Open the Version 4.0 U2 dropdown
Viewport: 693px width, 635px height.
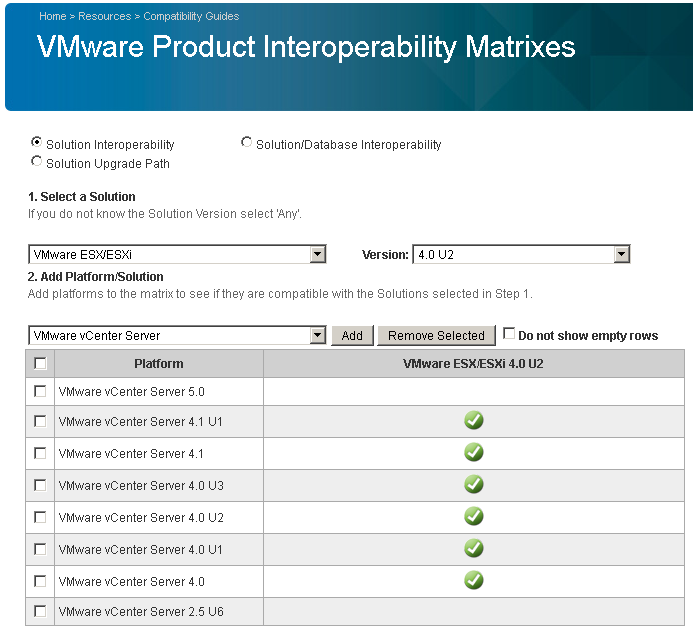pyautogui.click(x=521, y=255)
